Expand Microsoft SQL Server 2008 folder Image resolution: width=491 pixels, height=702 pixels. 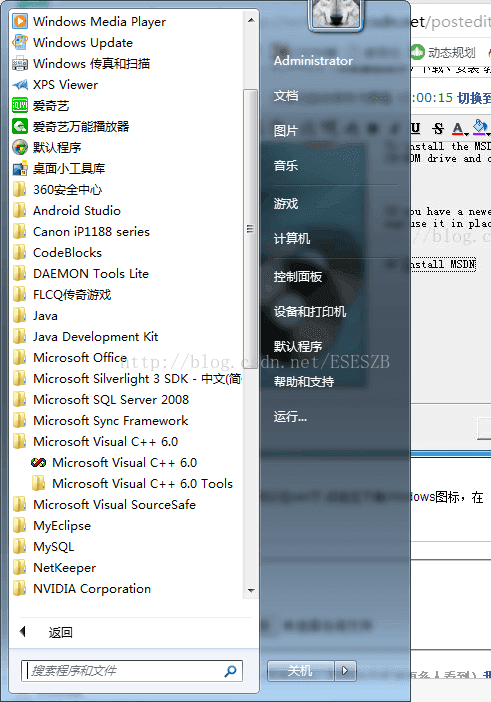111,399
